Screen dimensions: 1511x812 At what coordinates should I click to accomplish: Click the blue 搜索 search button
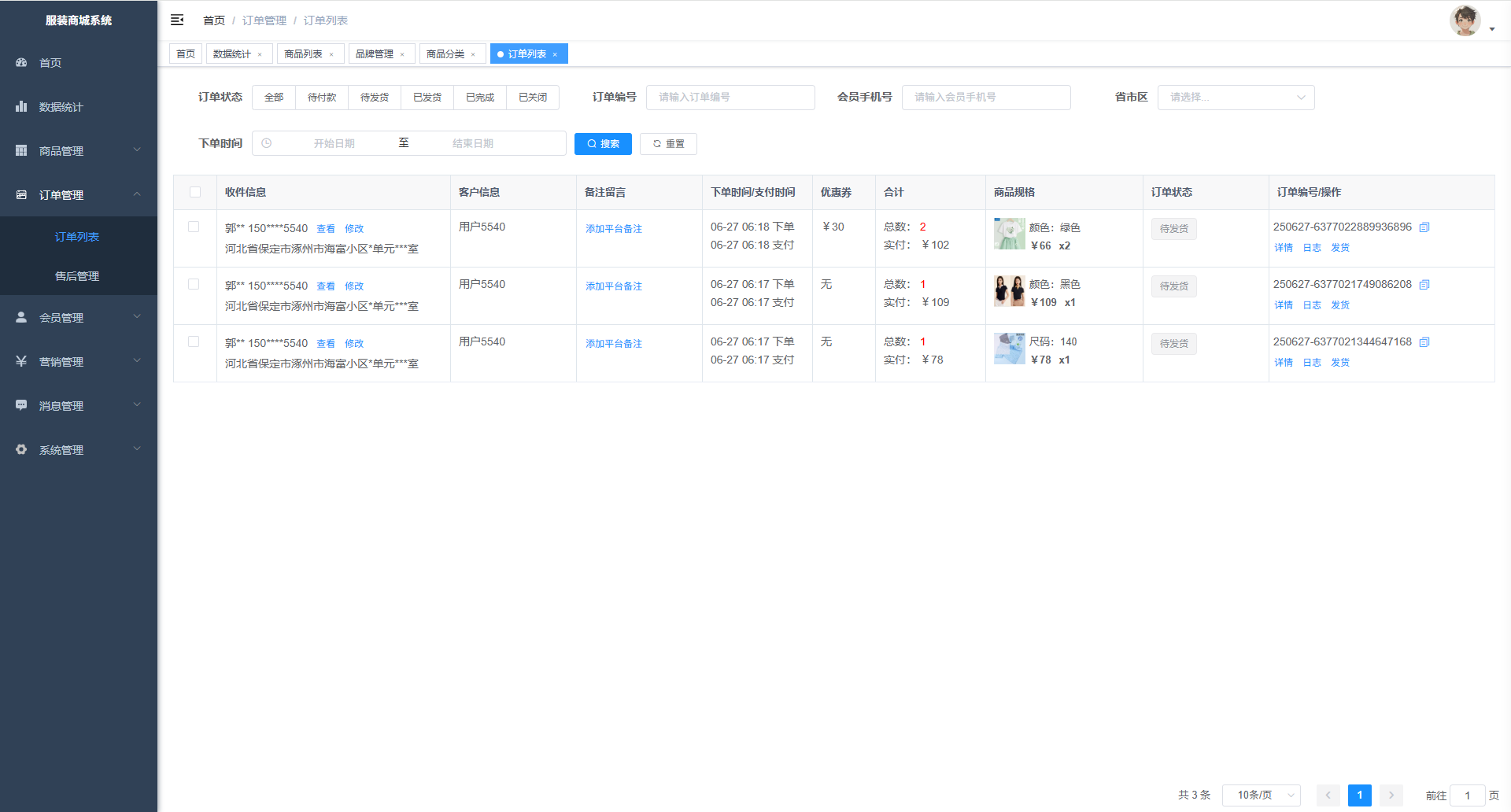point(603,144)
